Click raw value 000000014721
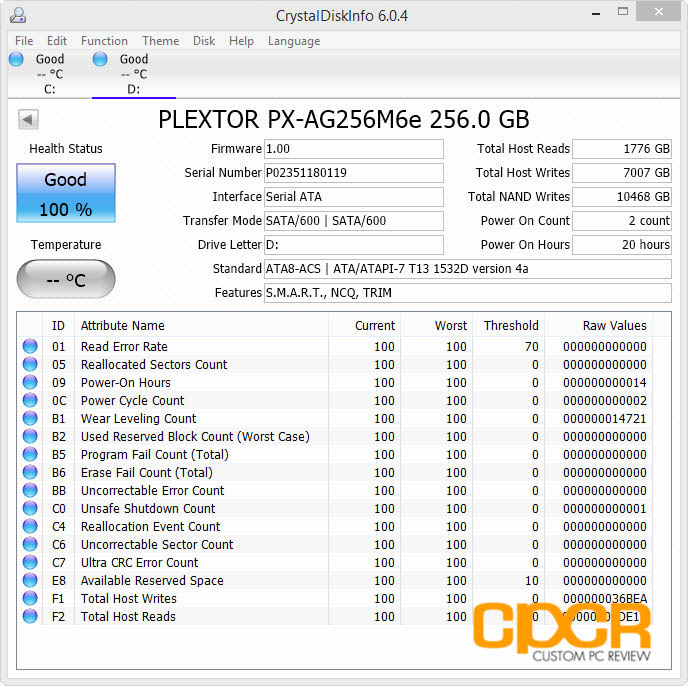This screenshot has width=688, height=686. tap(605, 418)
